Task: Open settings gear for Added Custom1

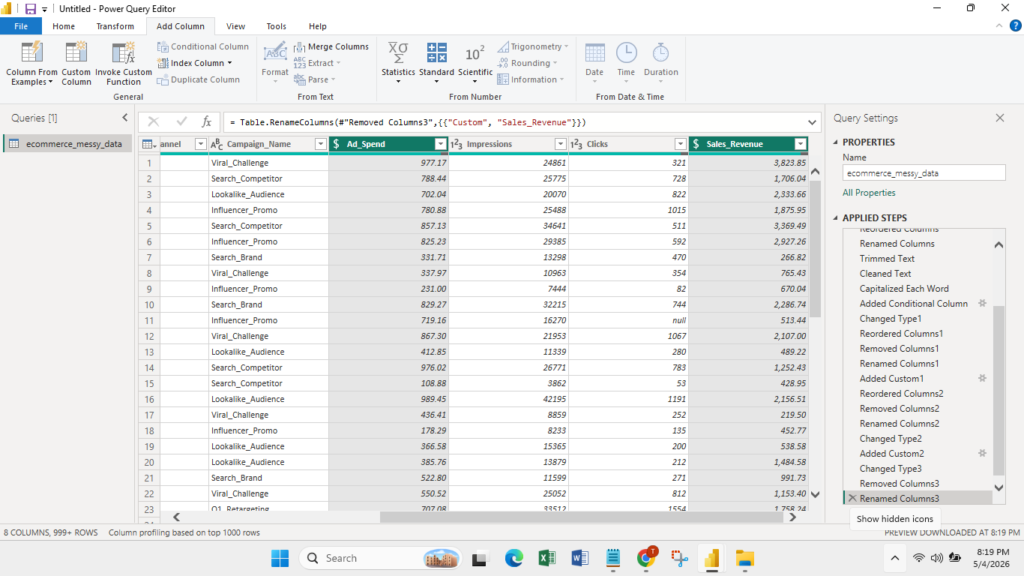Action: pyautogui.click(x=982, y=378)
